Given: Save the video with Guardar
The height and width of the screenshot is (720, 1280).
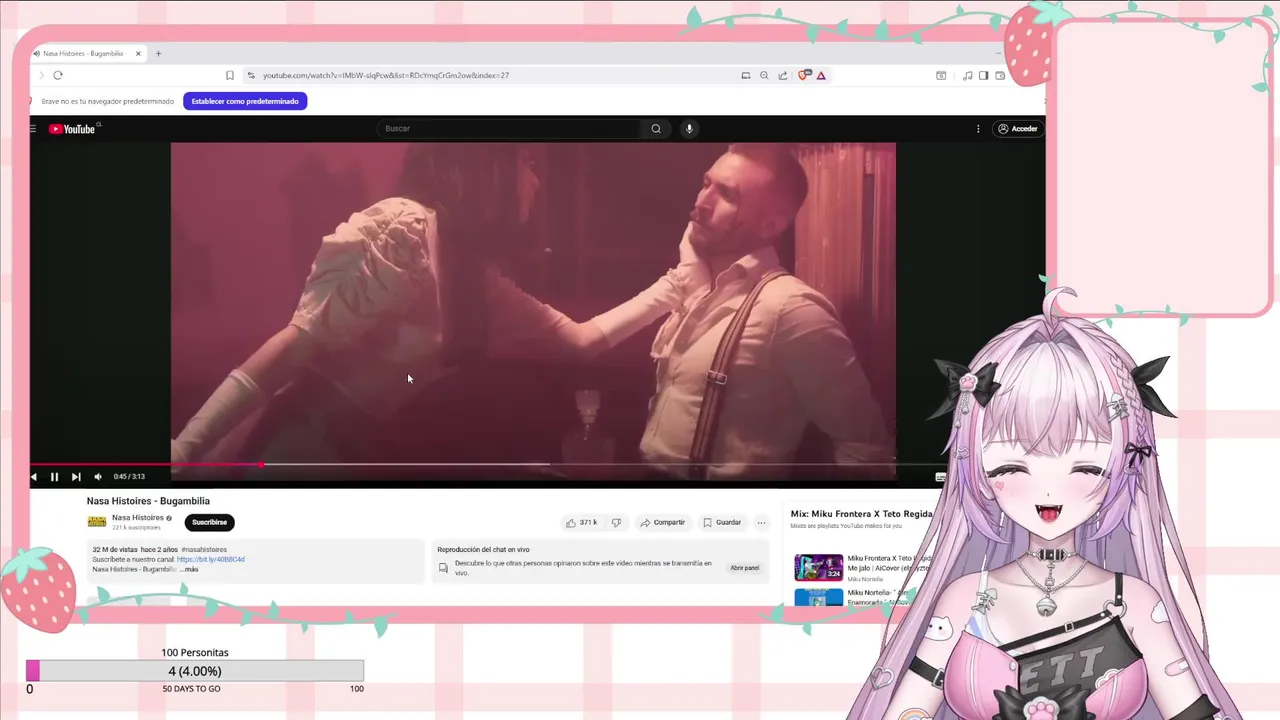Looking at the screenshot, I should pyautogui.click(x=722, y=522).
